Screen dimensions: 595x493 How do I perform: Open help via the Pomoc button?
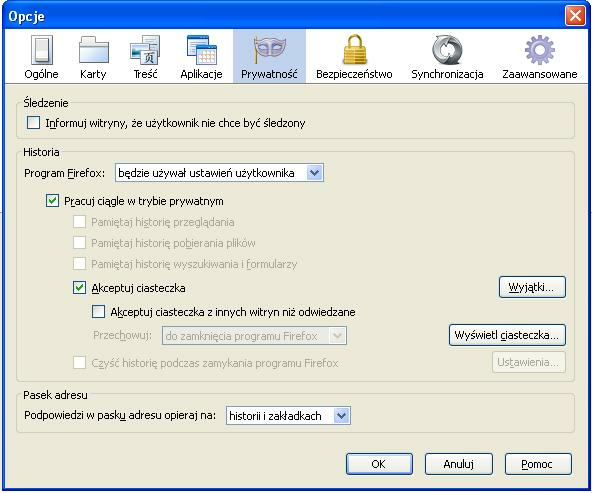click(x=538, y=464)
